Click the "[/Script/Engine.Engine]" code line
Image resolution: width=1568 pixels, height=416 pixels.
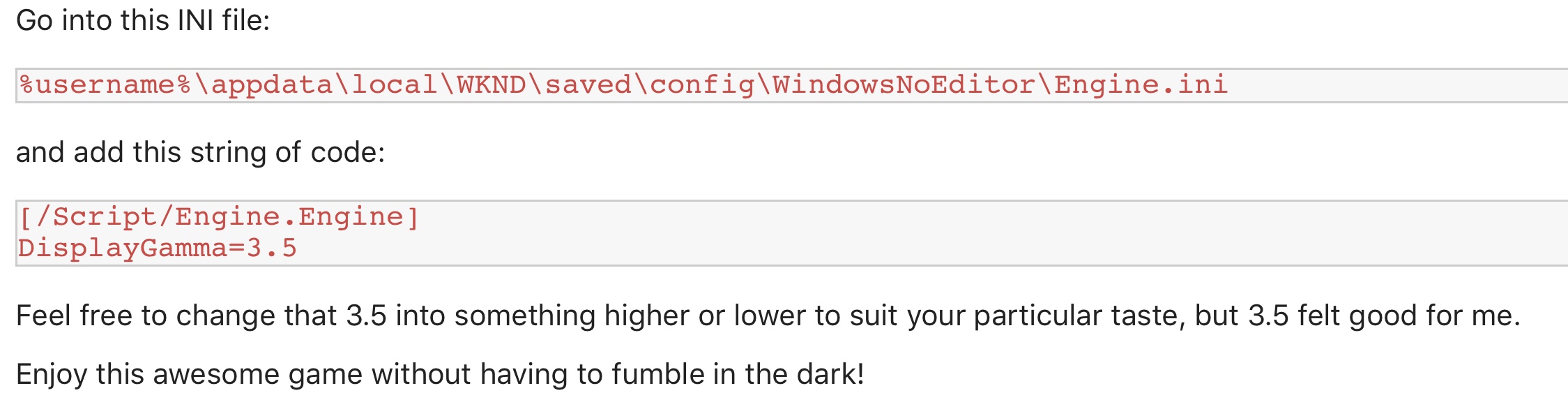218,217
